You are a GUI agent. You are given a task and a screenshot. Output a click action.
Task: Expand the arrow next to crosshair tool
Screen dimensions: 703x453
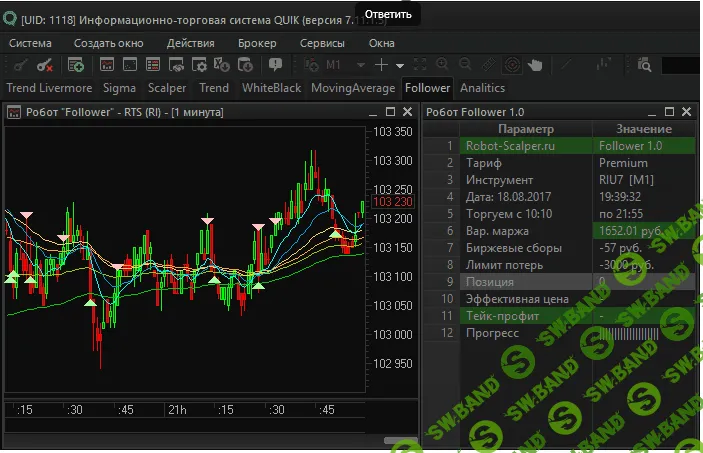click(400, 65)
